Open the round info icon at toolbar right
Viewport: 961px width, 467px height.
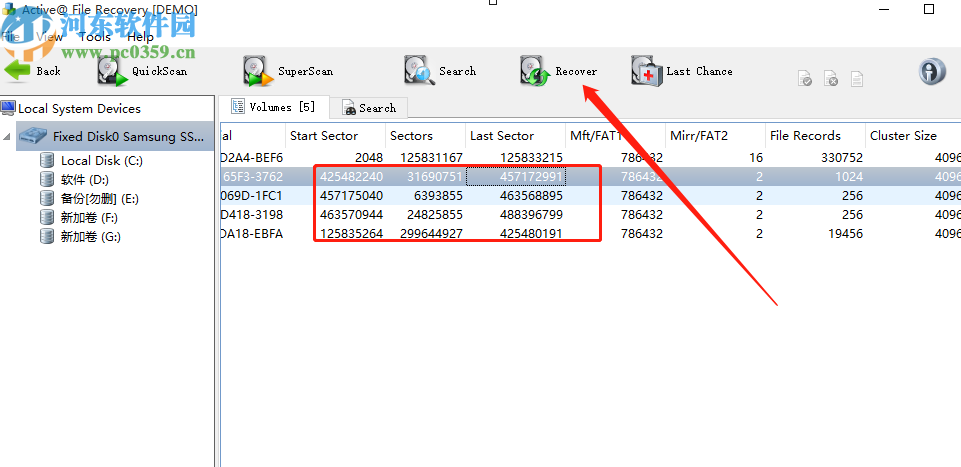[932, 72]
